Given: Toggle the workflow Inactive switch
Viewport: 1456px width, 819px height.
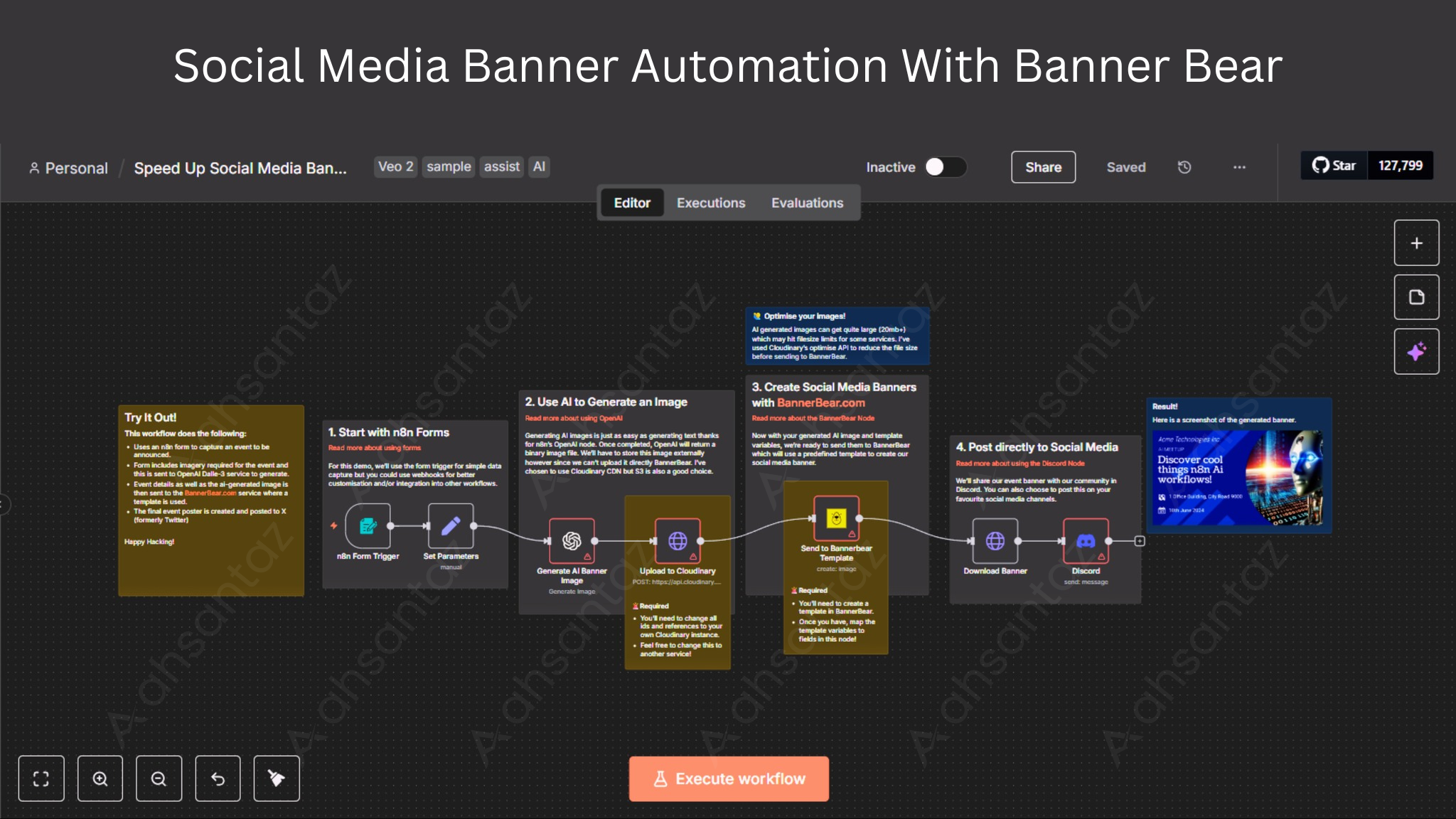Looking at the screenshot, I should [x=946, y=167].
